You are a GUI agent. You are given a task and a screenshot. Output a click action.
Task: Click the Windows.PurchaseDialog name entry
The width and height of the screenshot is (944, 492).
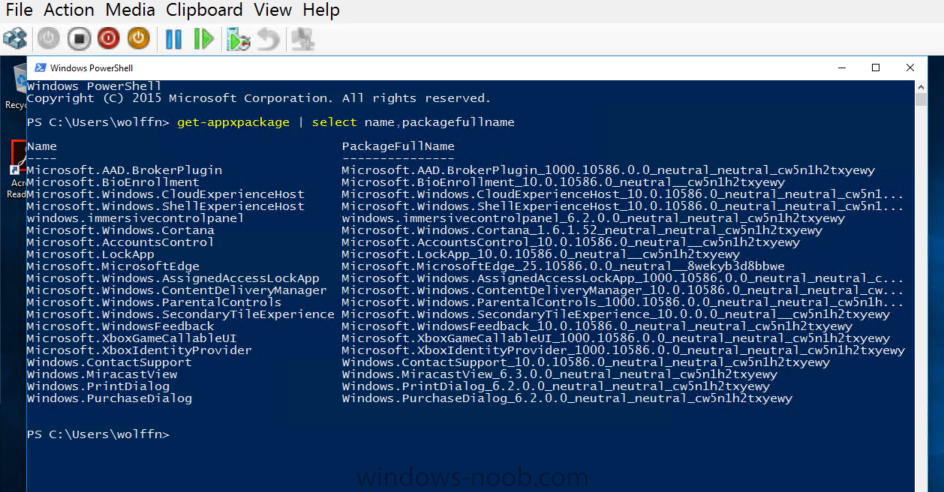(x=109, y=399)
